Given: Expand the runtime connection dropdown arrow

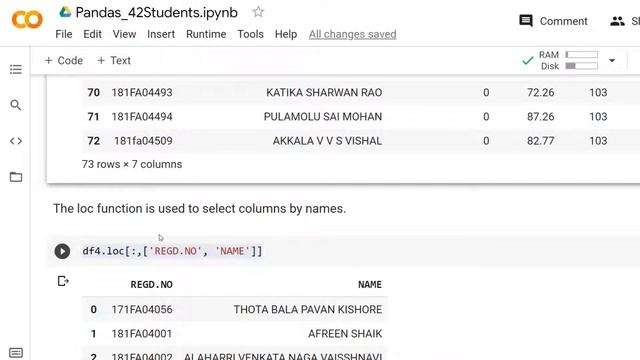Looking at the screenshot, I should point(612,61).
